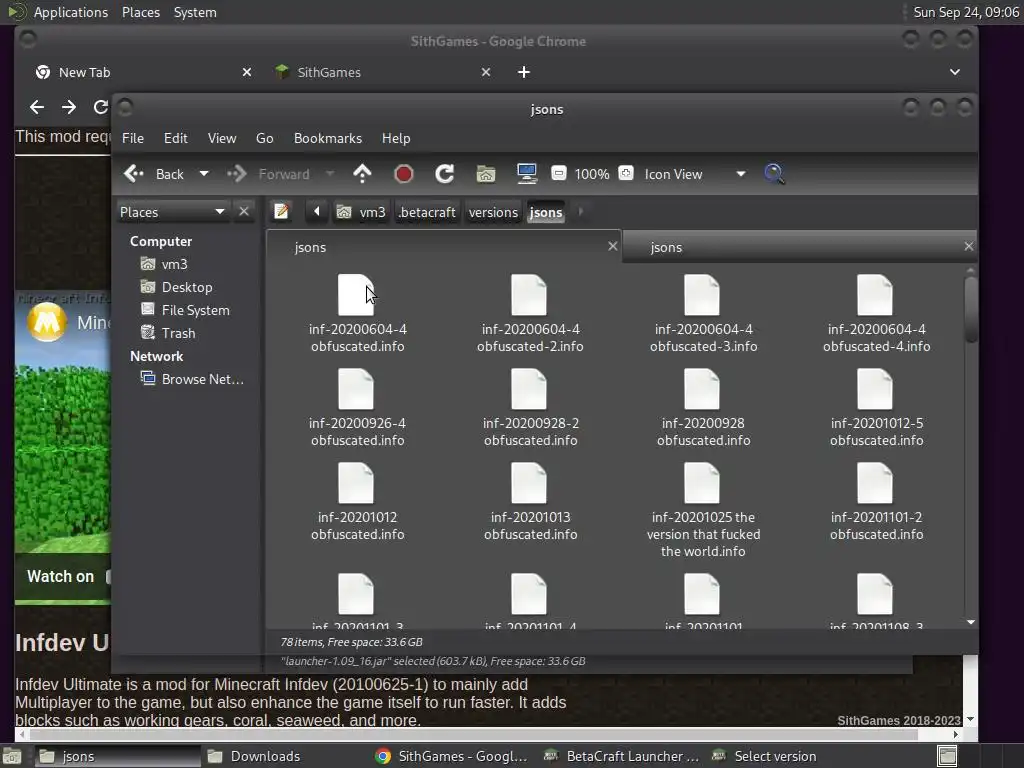Viewport: 1024px width, 768px height.
Task: Select file inf-20201101-2 obfuscated.info
Action: pyautogui.click(x=876, y=502)
